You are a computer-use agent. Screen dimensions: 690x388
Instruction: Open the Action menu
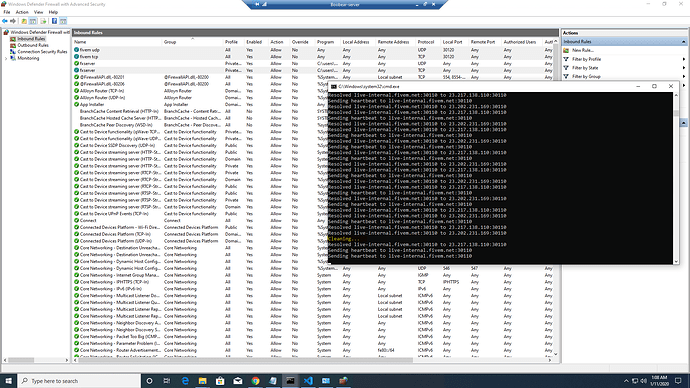coord(22,12)
